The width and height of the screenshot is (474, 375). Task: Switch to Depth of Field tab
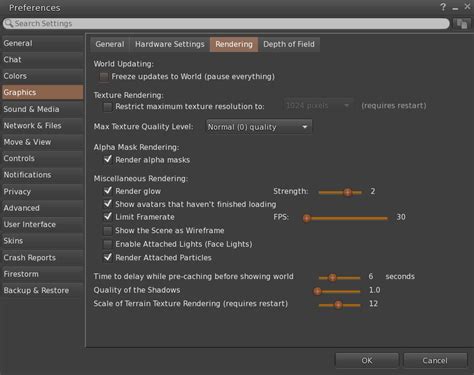289,44
